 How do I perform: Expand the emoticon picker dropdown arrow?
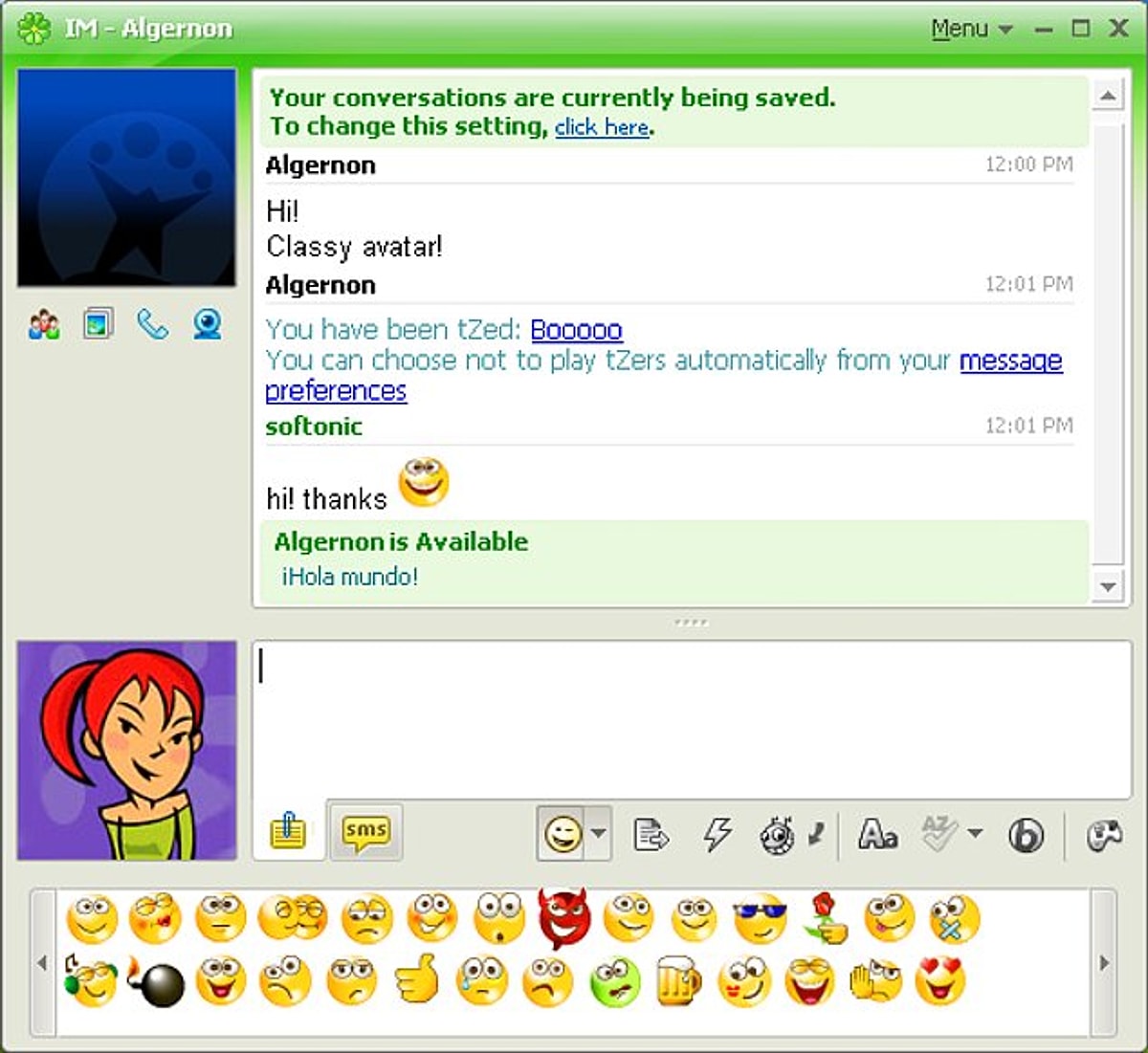tap(599, 833)
